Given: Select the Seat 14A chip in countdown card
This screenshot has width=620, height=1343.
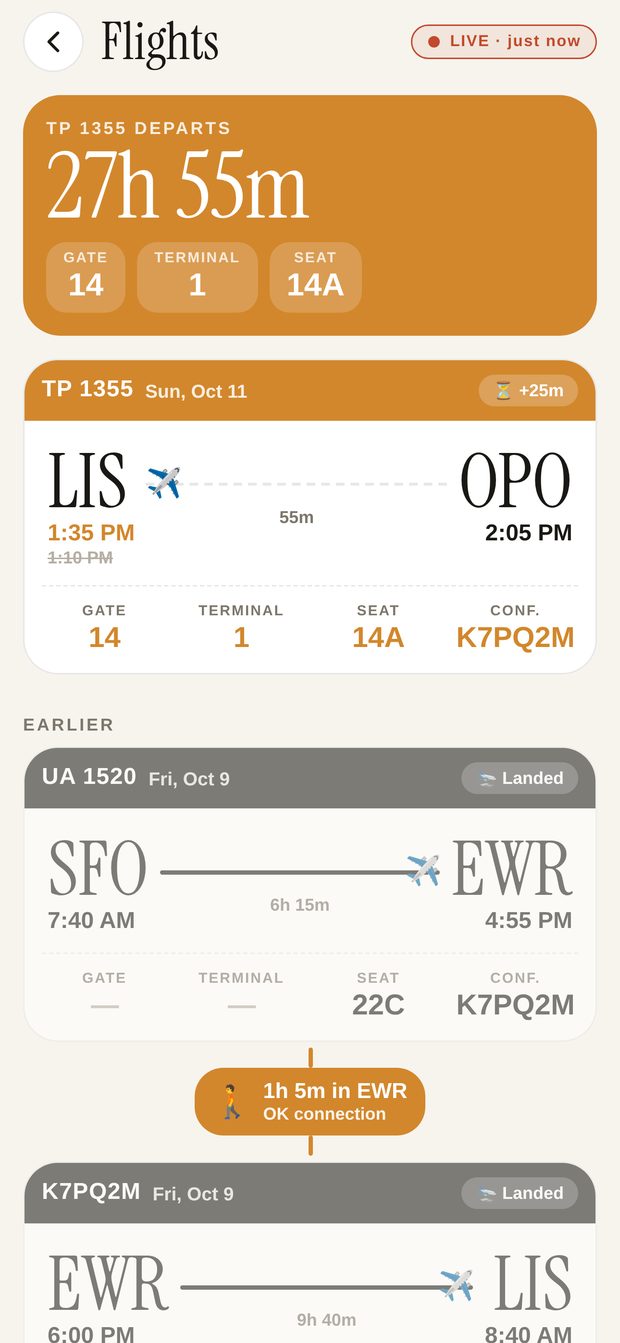Looking at the screenshot, I should (315, 277).
